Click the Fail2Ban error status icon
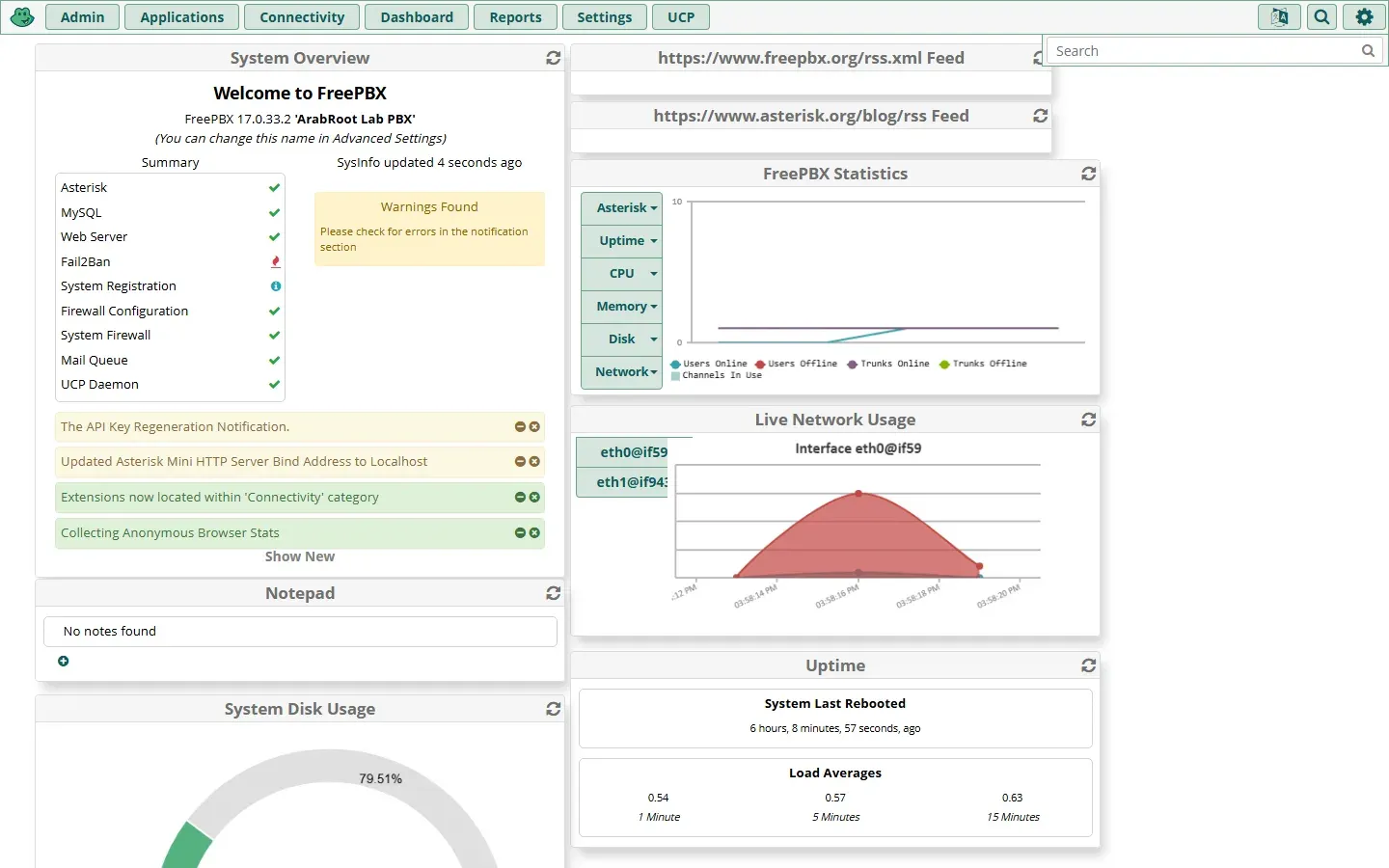 coord(275,261)
